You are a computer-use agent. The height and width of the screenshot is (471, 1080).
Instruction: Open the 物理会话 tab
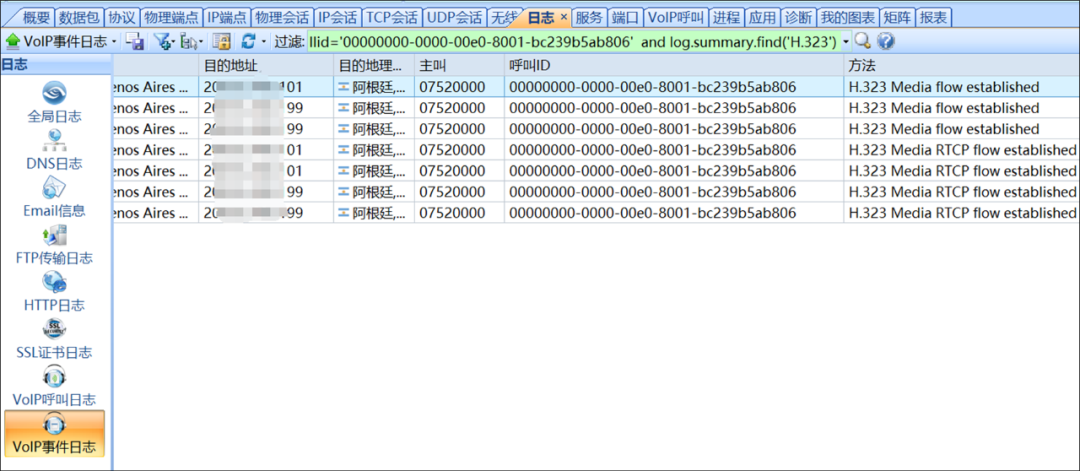click(x=280, y=17)
